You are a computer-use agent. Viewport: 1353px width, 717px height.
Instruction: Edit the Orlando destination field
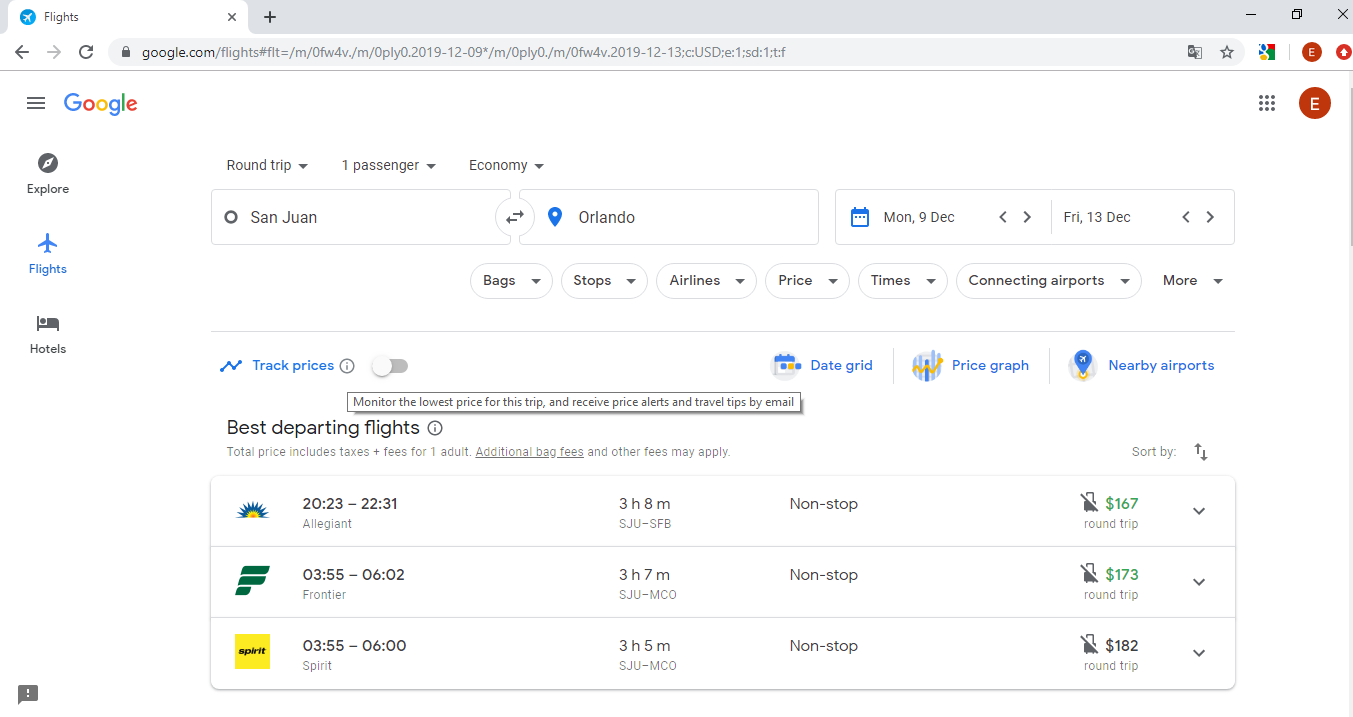(x=669, y=217)
